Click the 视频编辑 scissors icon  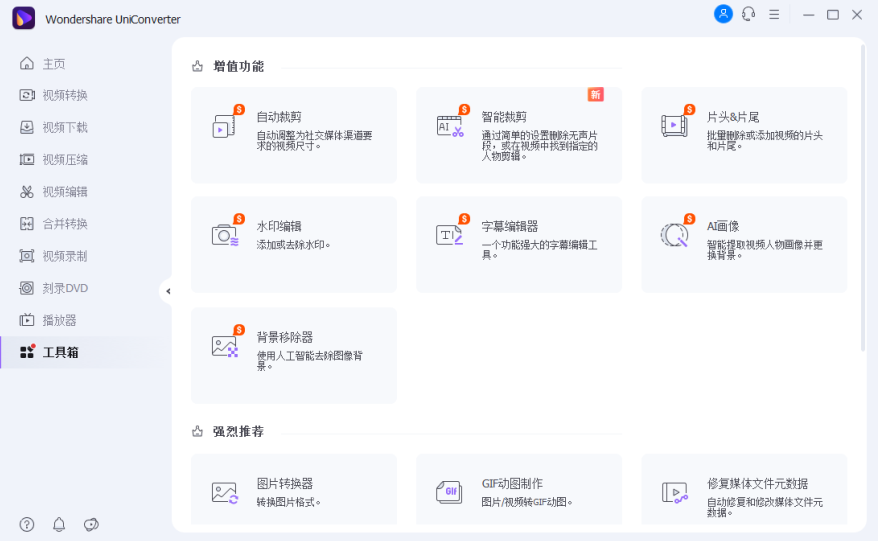pyautogui.click(x=26, y=192)
